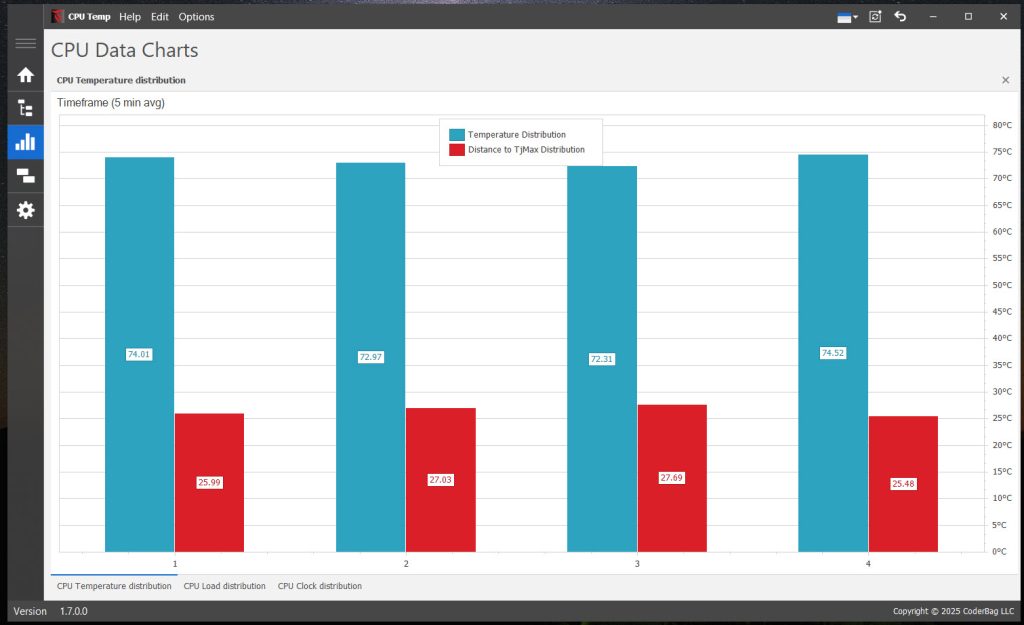Switch to CPU Clock distribution tab
1024x625 pixels.
[320, 586]
